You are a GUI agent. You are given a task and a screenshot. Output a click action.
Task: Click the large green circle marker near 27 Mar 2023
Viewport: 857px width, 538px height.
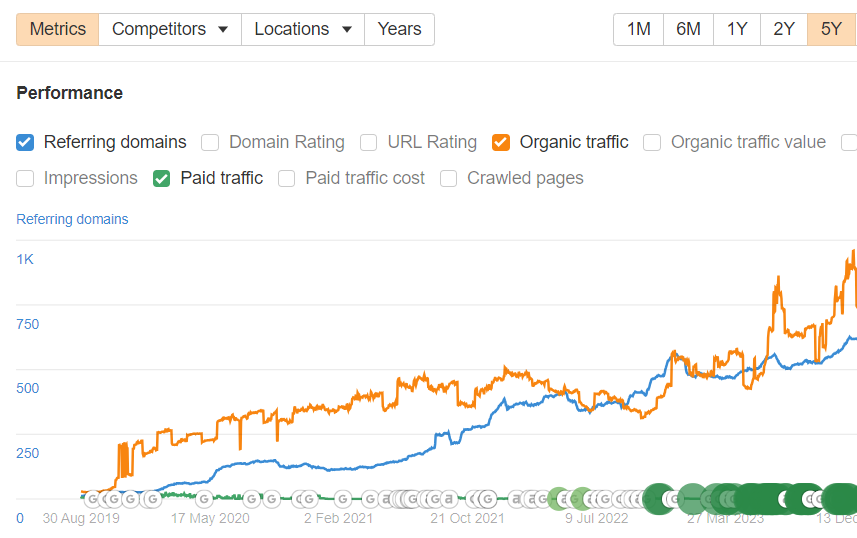click(693, 497)
